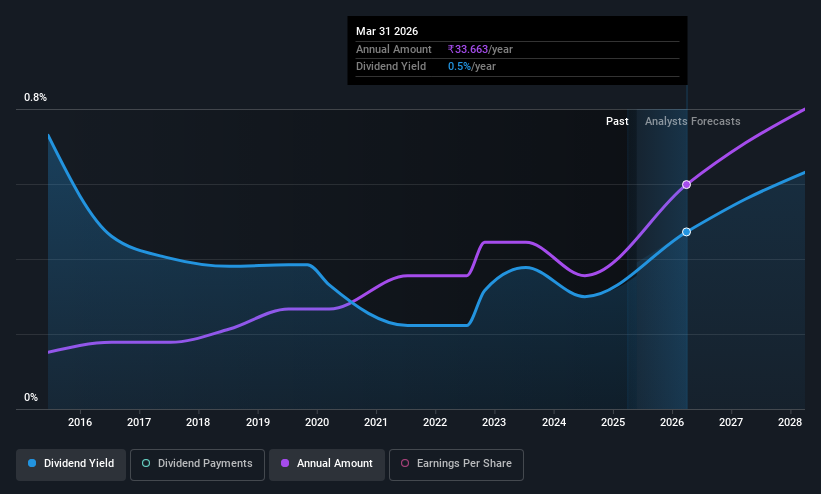This screenshot has height=494, width=821.
Task: Click the 2028 x-axis label
Action: click(790, 422)
